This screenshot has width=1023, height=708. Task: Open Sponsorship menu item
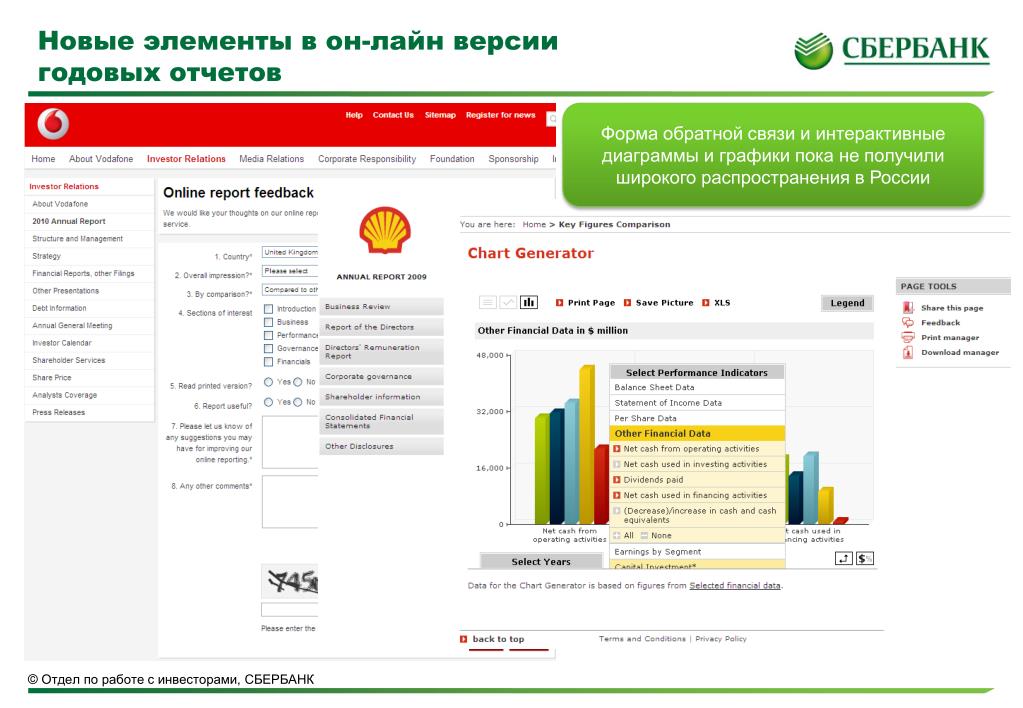(513, 159)
